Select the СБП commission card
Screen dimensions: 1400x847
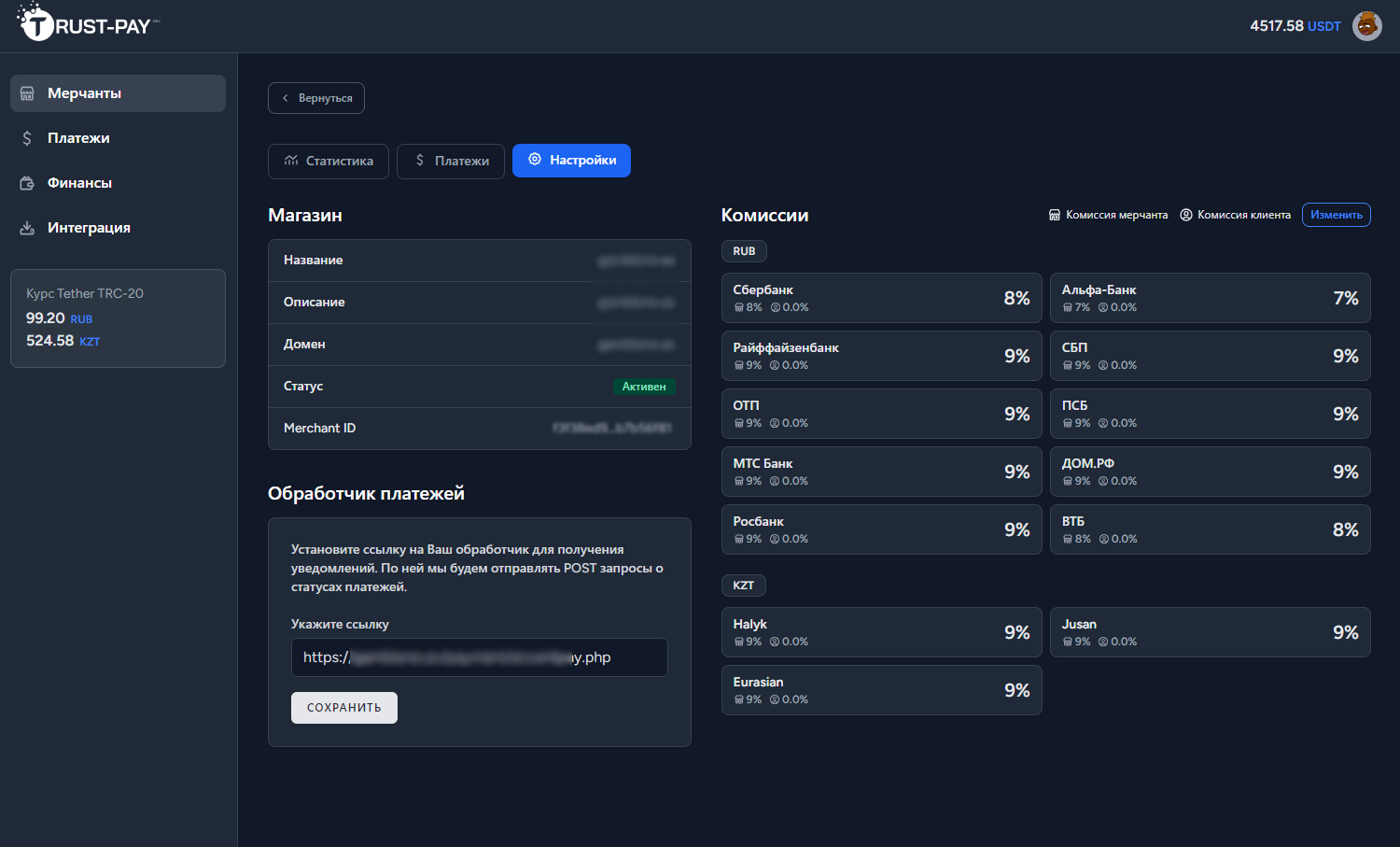click(1211, 356)
